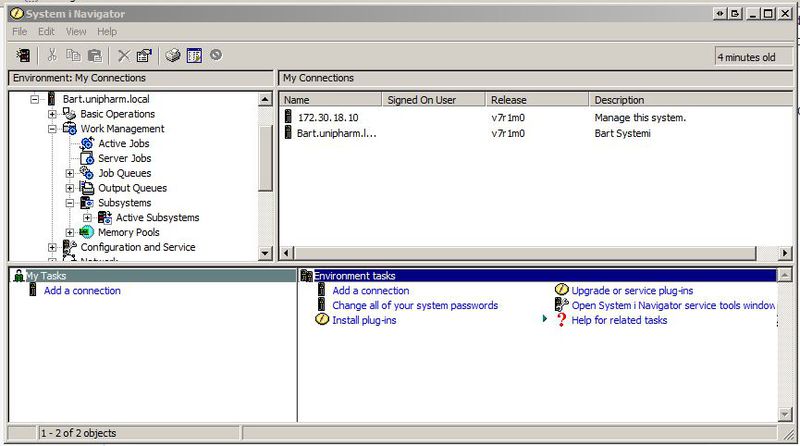Open the View menu
Viewport: 800px width, 446px height.
click(76, 32)
